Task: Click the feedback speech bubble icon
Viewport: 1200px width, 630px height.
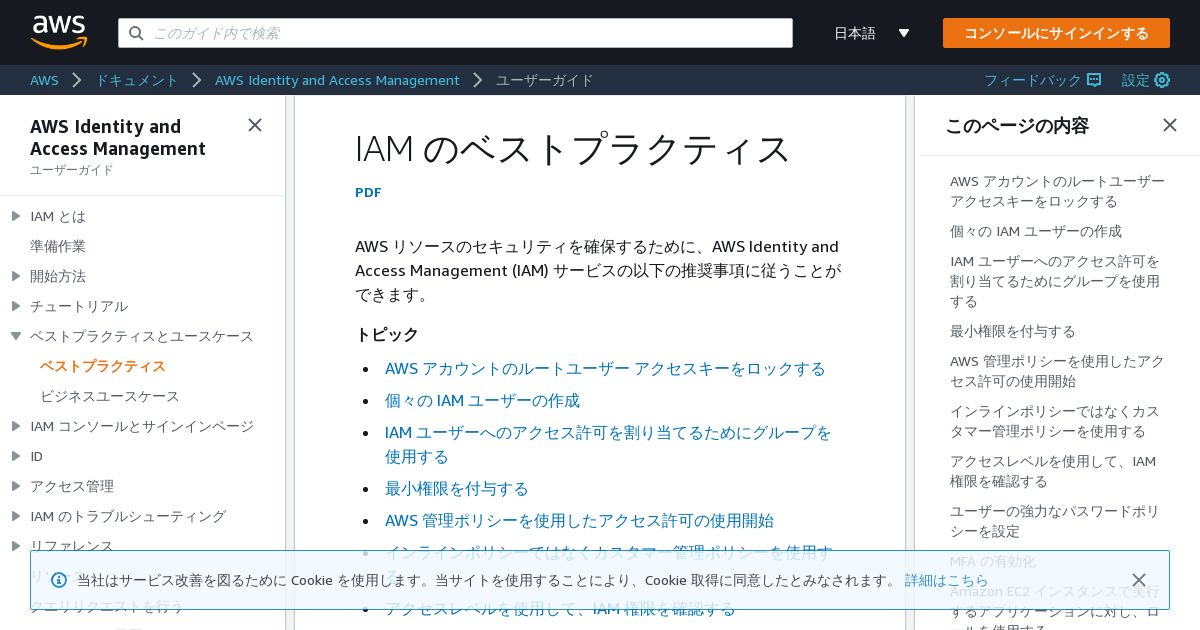Action: click(x=1094, y=80)
